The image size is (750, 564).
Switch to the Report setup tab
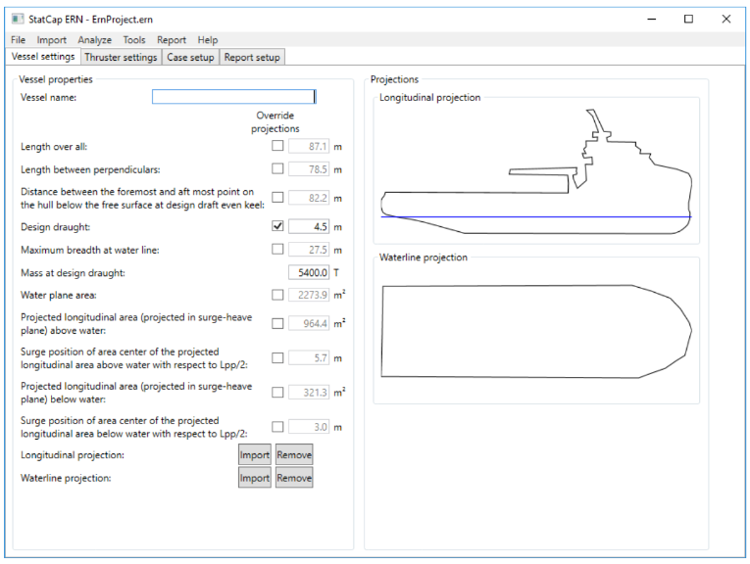click(252, 57)
